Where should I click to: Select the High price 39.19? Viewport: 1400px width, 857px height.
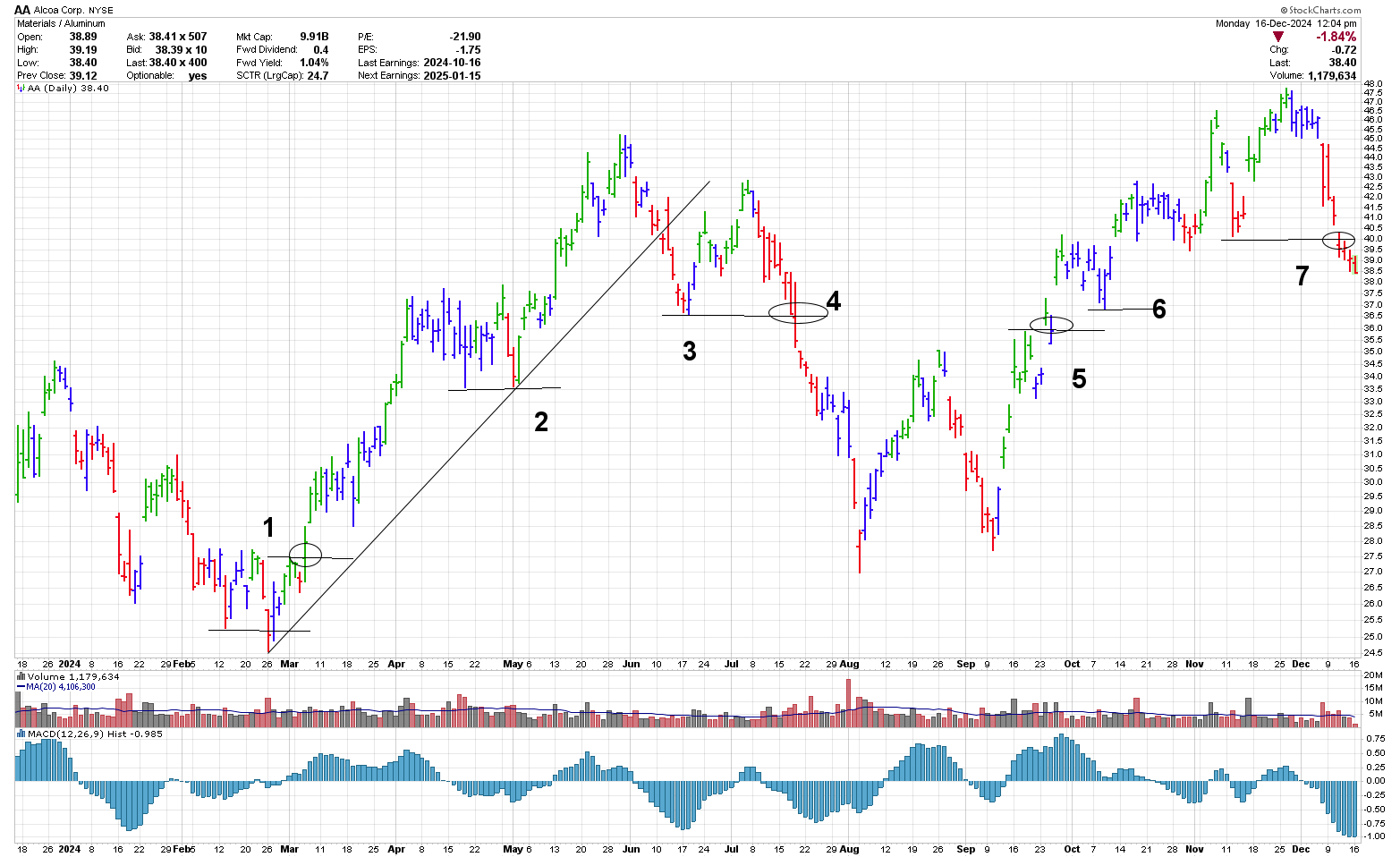pyautogui.click(x=83, y=50)
